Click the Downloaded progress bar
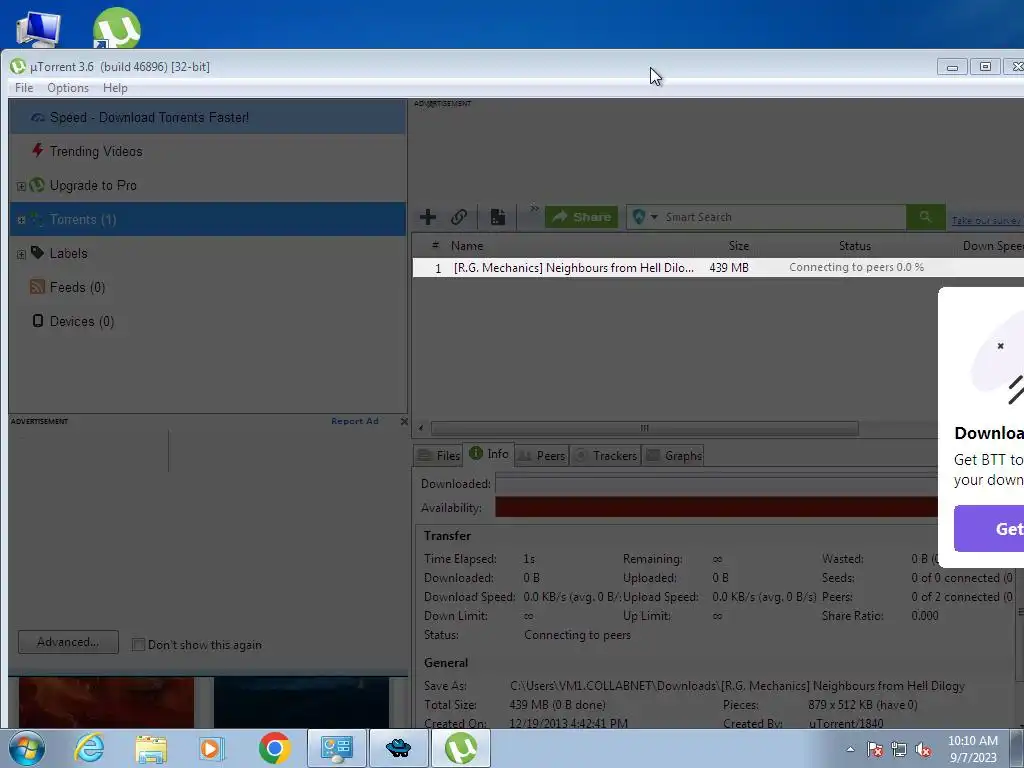The width and height of the screenshot is (1024, 768). [716, 484]
